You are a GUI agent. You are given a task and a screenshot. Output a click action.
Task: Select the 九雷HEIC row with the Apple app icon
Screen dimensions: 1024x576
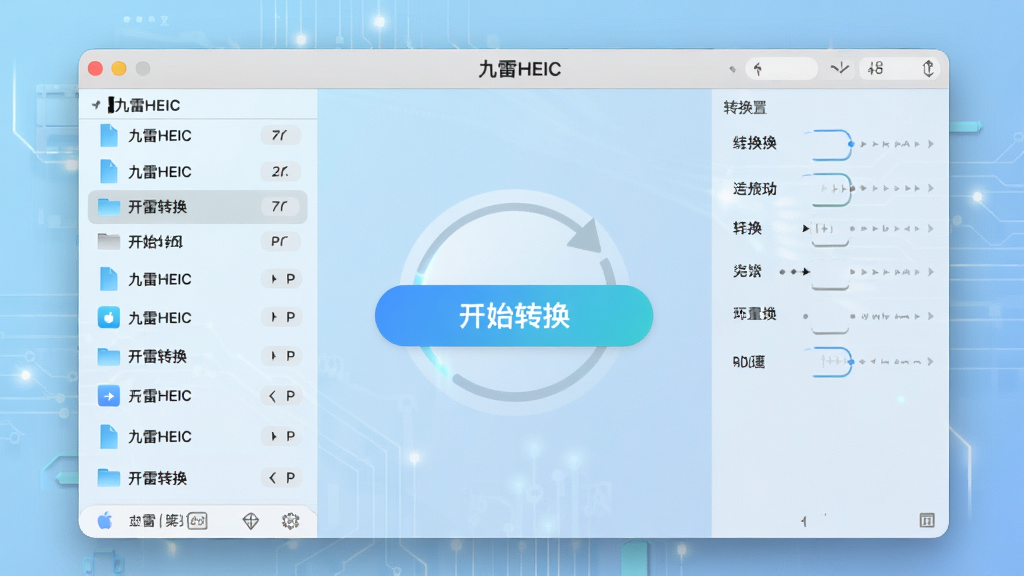198,317
